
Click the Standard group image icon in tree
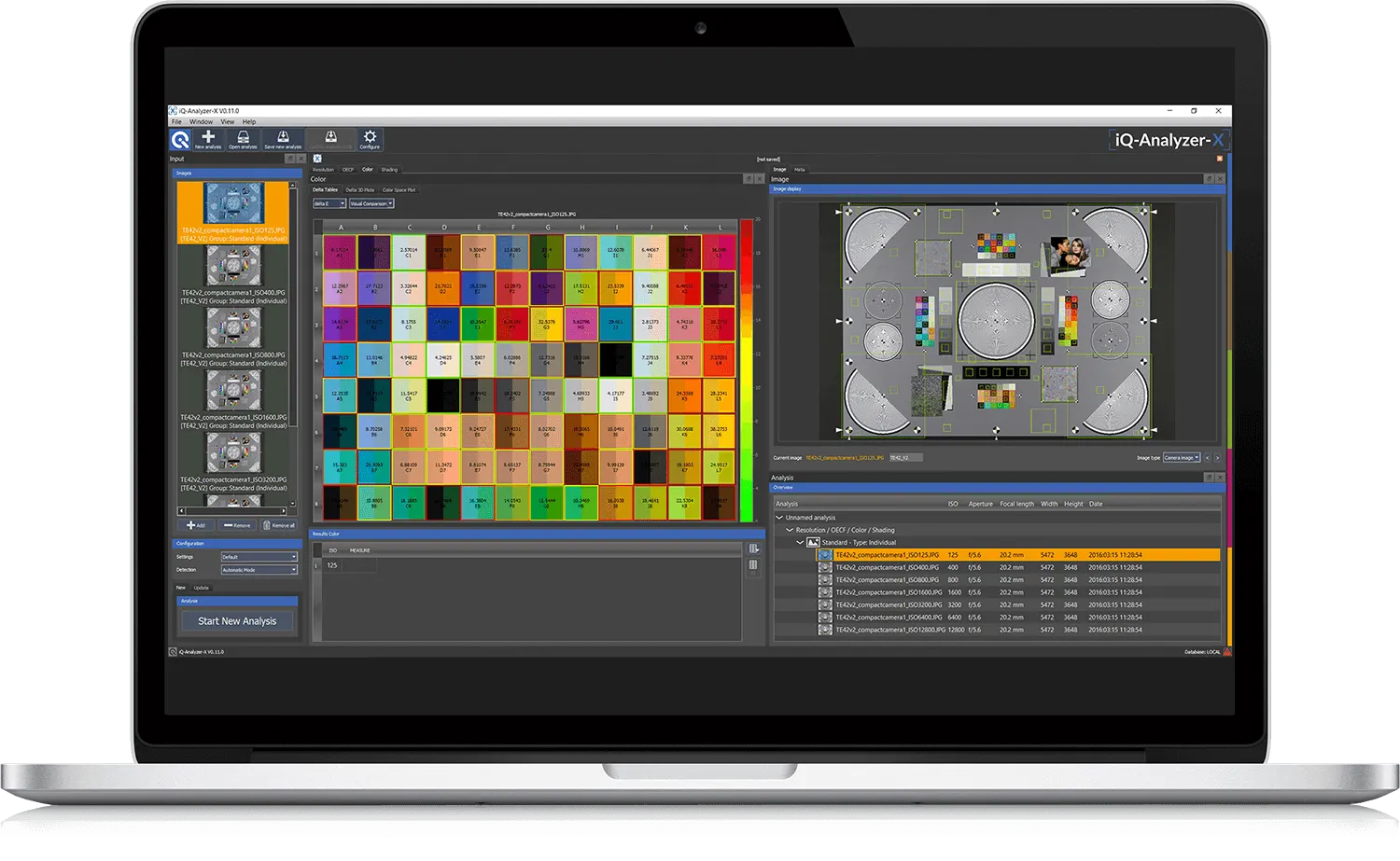tap(813, 542)
